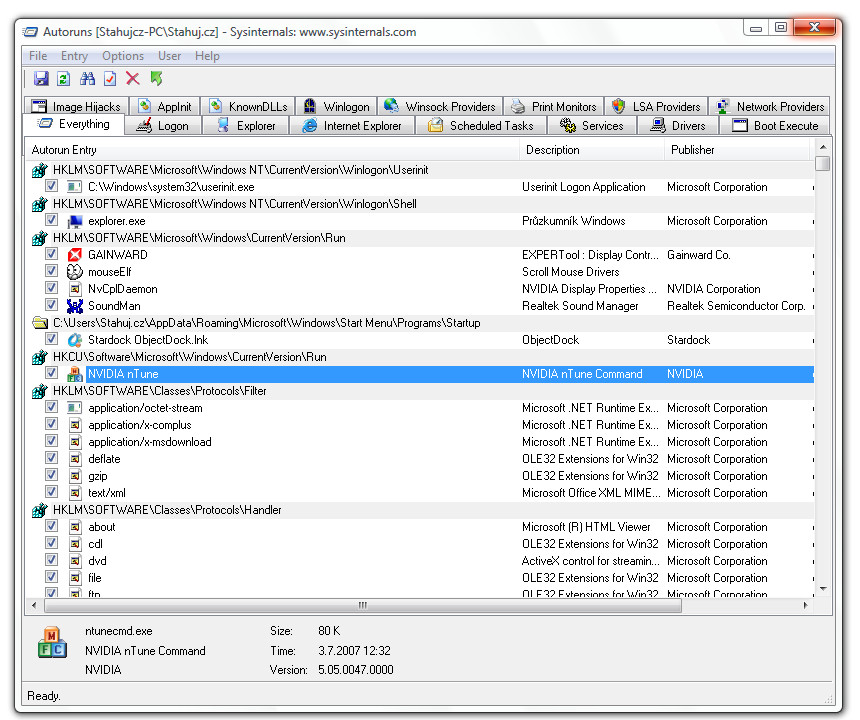Click the GAINWARD entry icon

[x=75, y=255]
